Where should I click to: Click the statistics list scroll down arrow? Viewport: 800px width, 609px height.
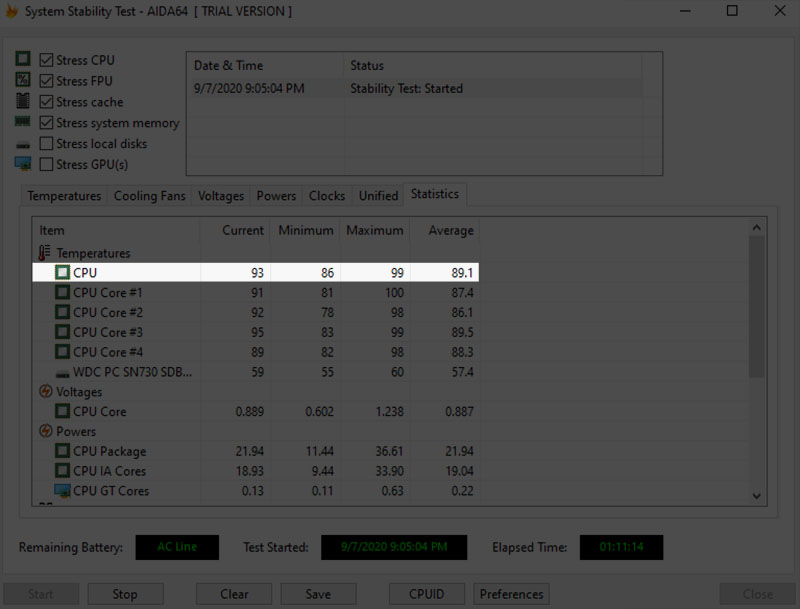(757, 496)
